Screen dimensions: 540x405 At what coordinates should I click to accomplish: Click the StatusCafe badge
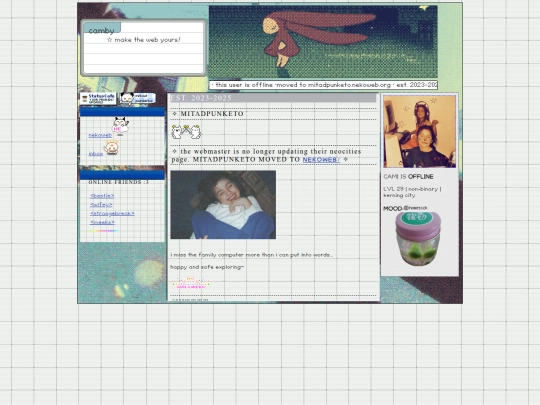[98, 98]
